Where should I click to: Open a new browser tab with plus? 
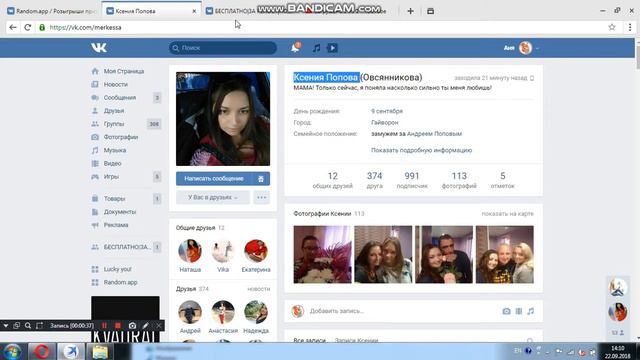[x=410, y=11]
